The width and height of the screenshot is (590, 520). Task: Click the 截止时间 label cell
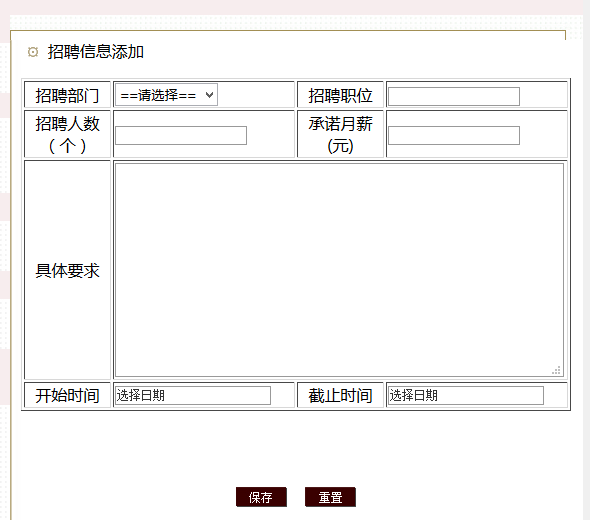[340, 395]
